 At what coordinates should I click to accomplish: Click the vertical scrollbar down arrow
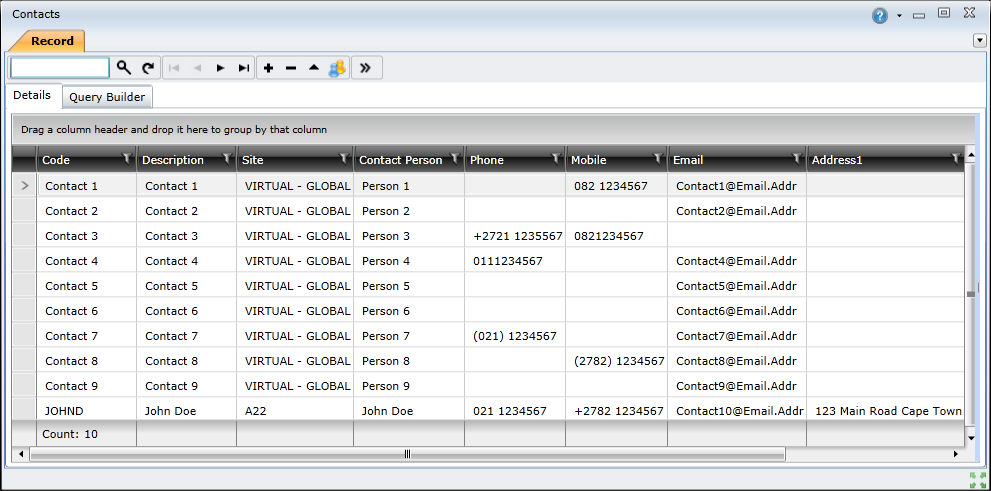[x=971, y=437]
